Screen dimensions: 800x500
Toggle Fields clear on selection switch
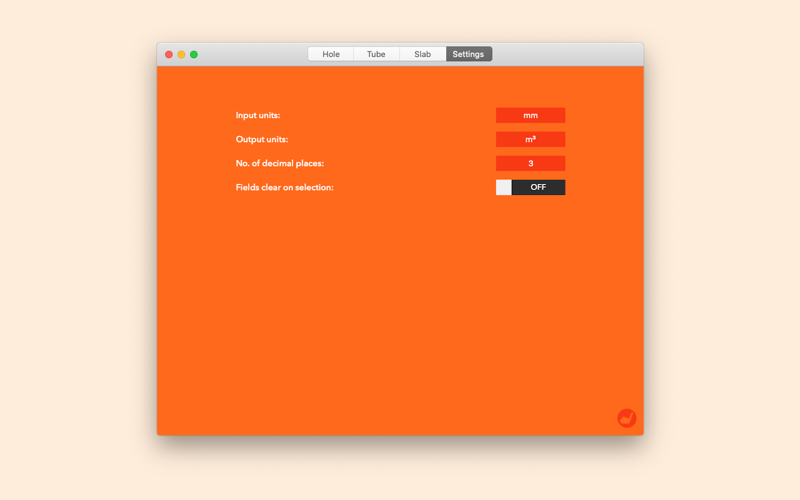tap(530, 187)
